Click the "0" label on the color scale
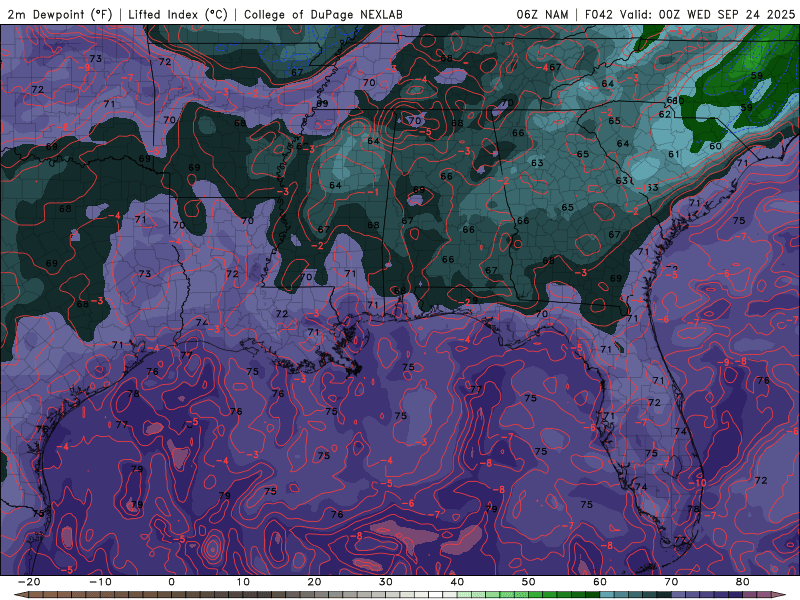Image resolution: width=800 pixels, height=600 pixels. [171, 582]
